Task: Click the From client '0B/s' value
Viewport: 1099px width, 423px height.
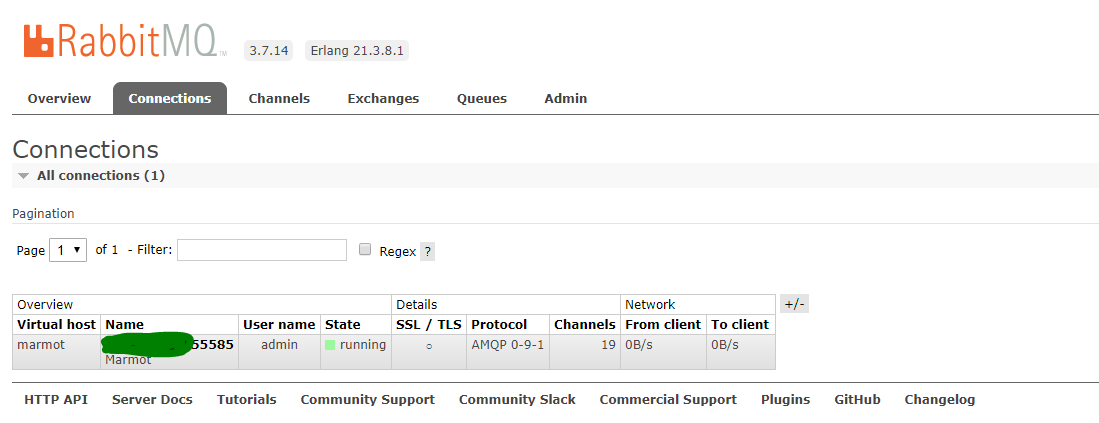Action: point(639,345)
